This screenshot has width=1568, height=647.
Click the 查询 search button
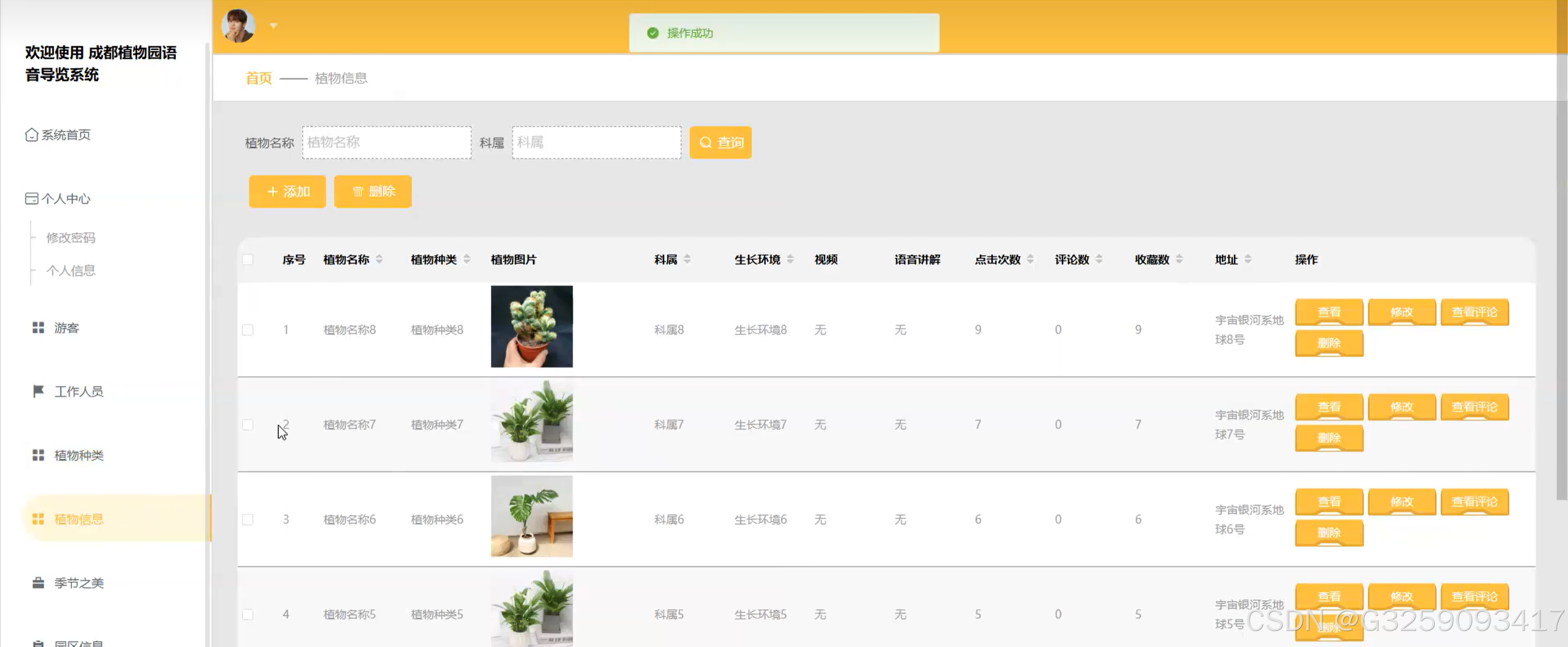(x=720, y=142)
